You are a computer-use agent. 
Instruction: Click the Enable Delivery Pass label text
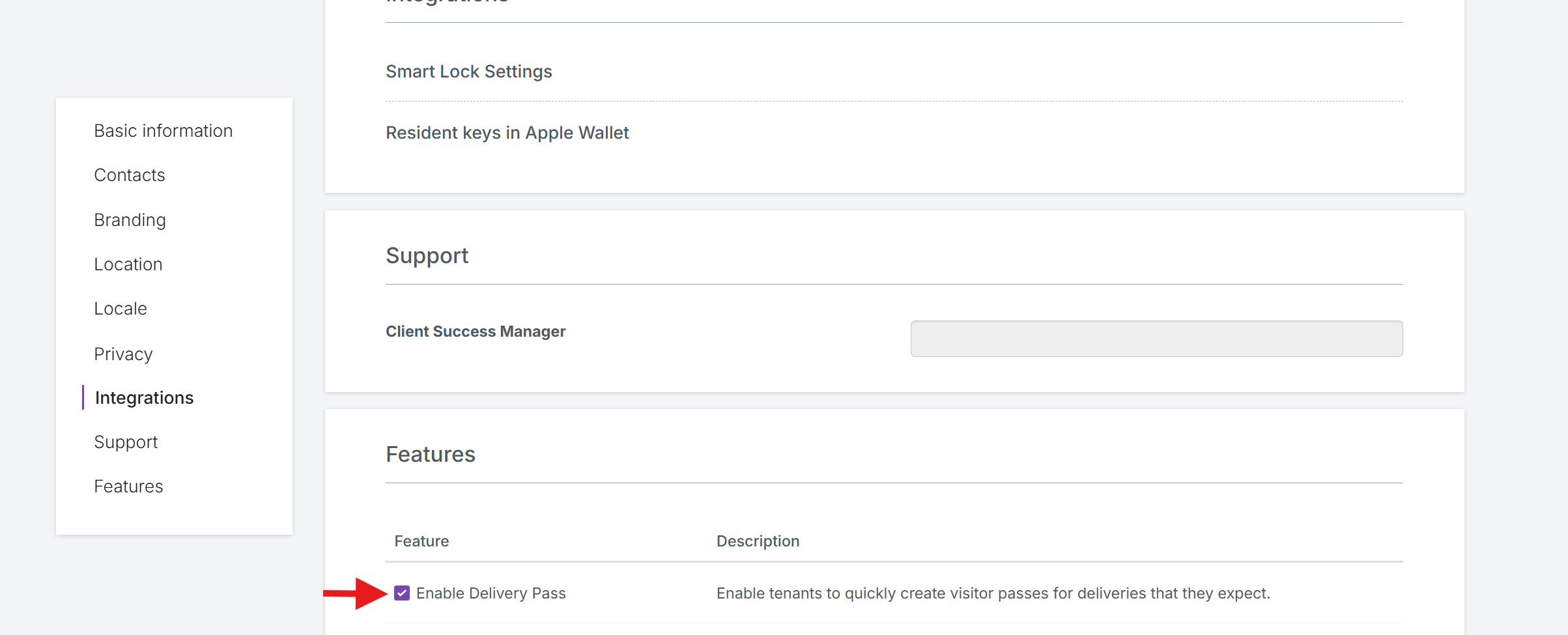tap(491, 593)
